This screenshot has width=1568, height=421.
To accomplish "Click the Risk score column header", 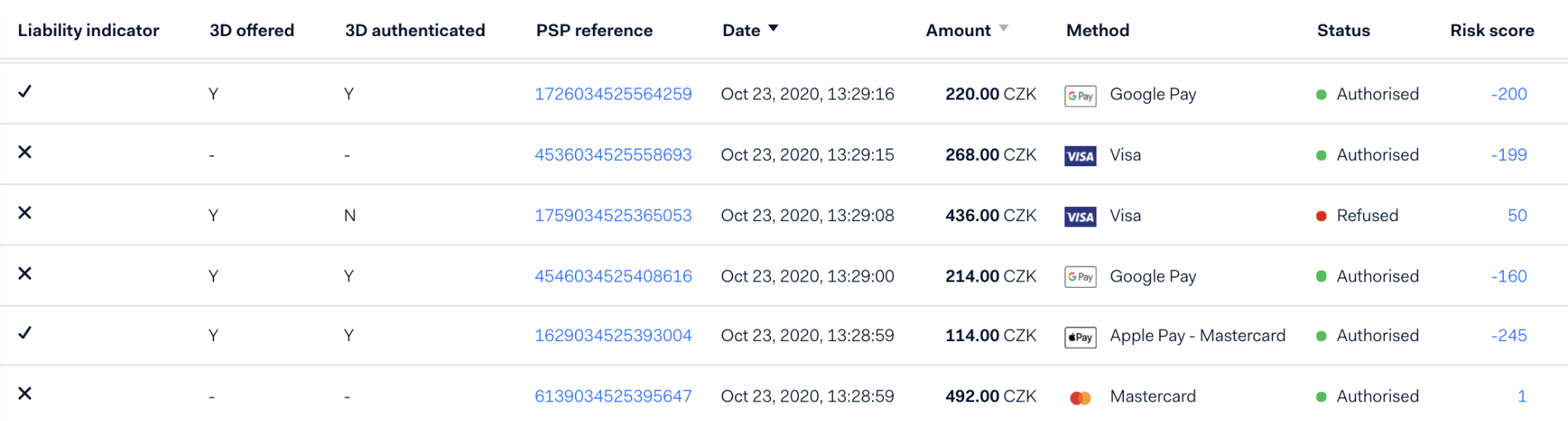I will point(1492,31).
